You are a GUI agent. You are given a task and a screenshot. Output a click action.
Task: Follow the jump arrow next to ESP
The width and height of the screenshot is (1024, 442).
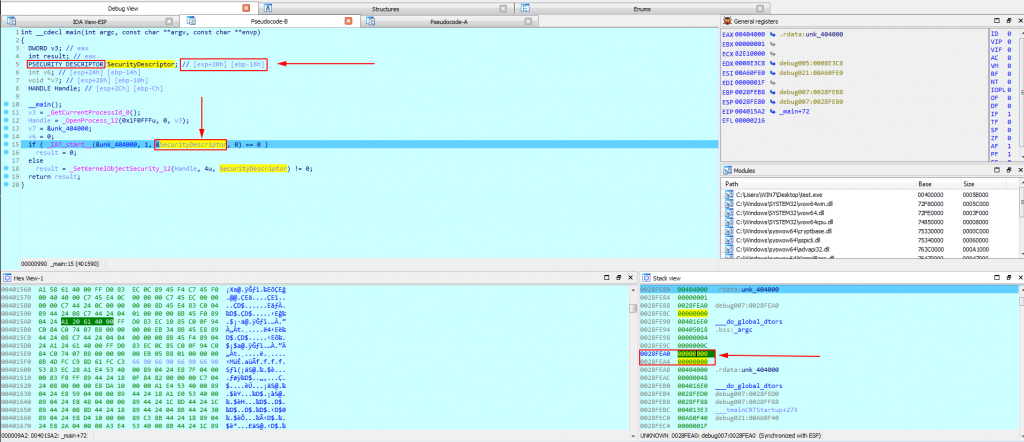773,102
